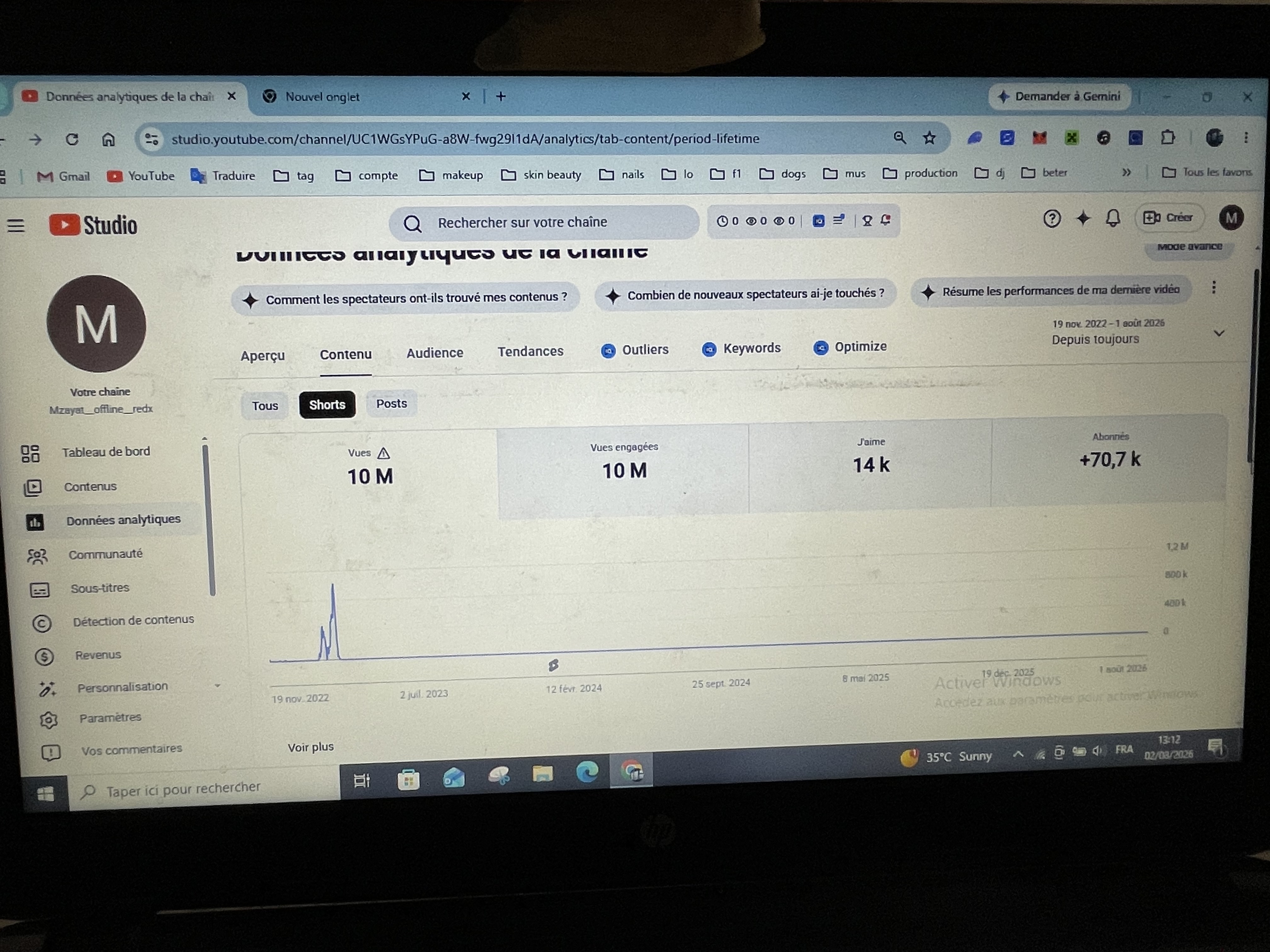Click the YouTube Studio logo
1270x952 pixels.
93,225
